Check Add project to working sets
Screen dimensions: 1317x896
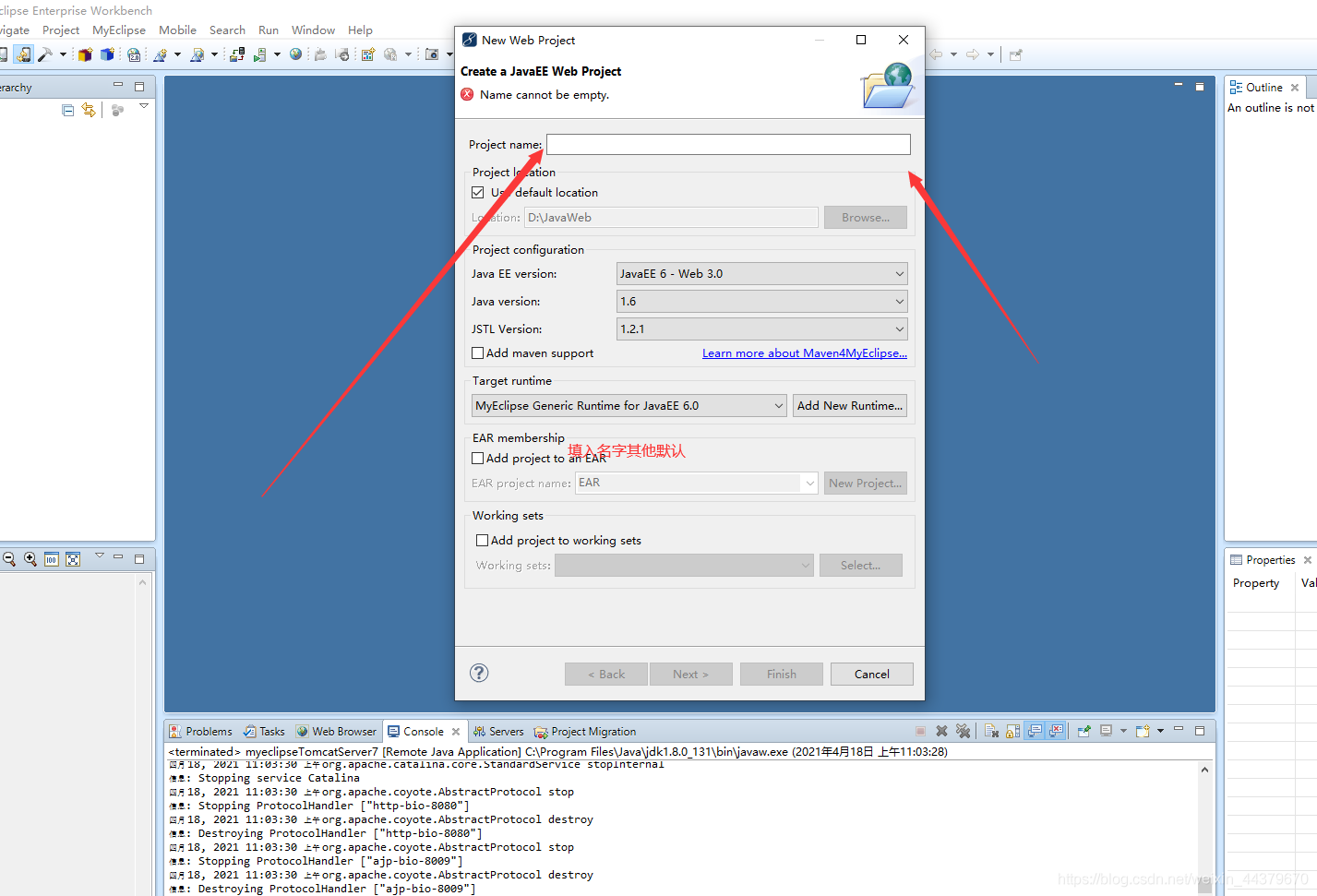tap(482, 541)
